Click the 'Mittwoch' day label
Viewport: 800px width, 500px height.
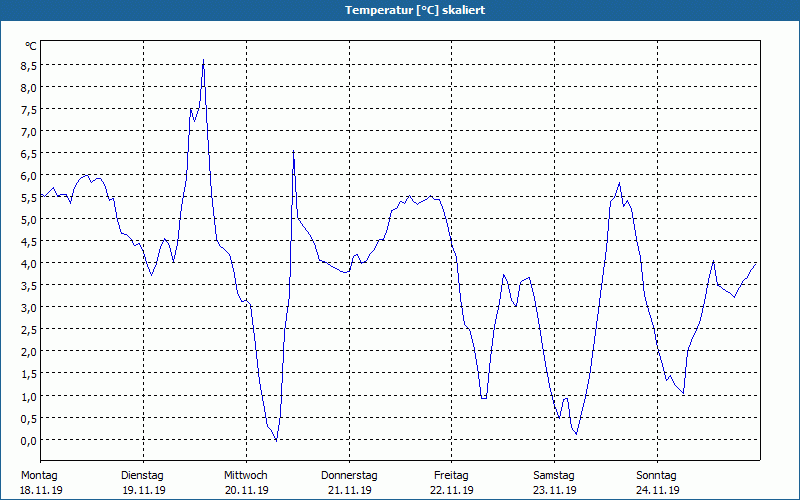[x=245, y=476]
